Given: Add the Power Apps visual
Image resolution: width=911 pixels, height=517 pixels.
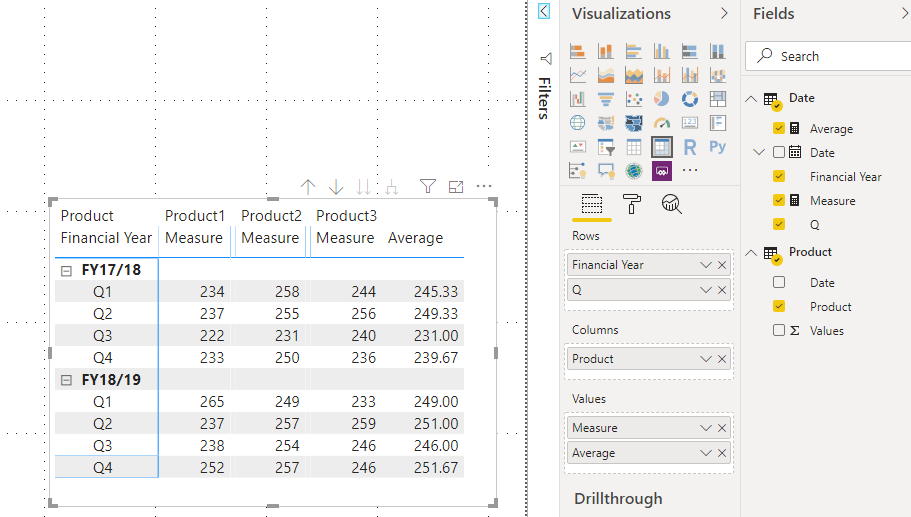Looking at the screenshot, I should [x=662, y=171].
